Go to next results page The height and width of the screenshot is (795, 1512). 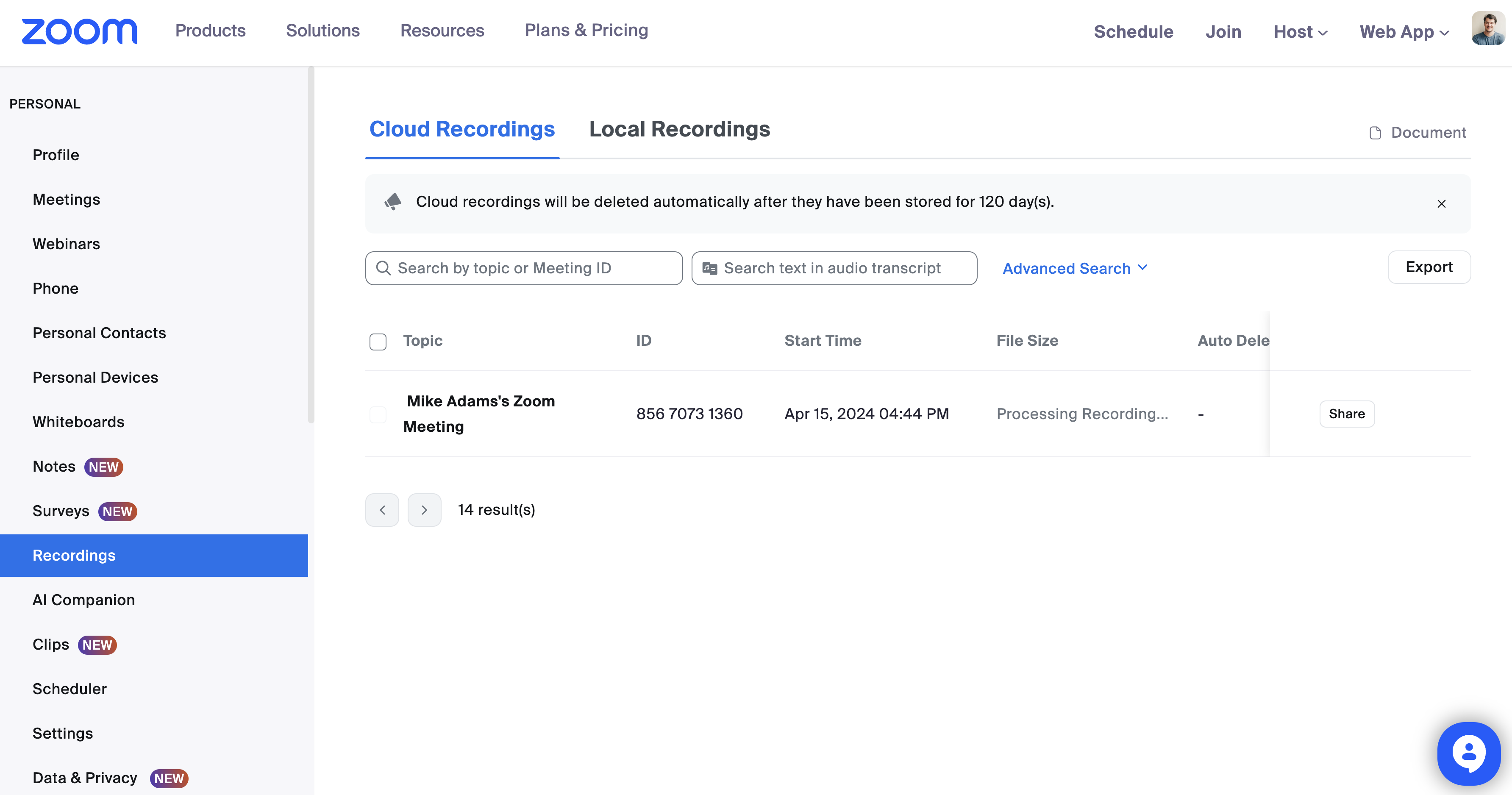tap(424, 510)
